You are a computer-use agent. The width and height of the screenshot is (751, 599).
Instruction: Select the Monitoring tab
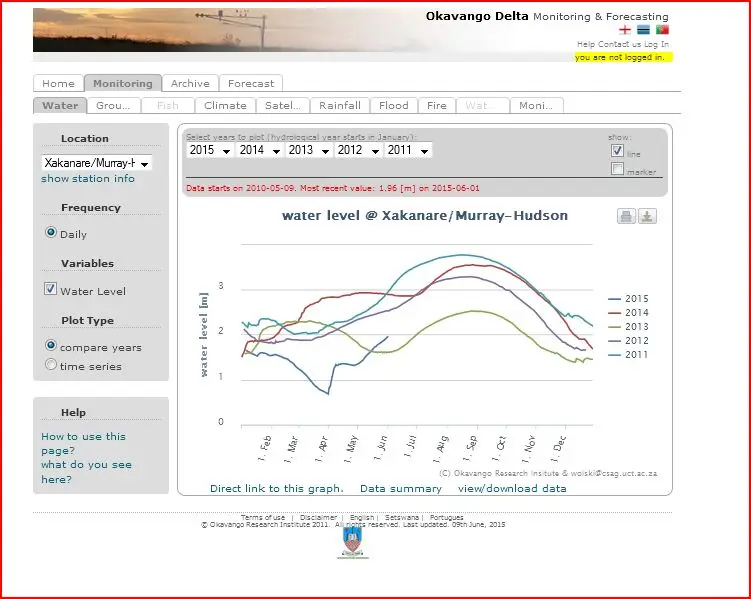[x=123, y=83]
